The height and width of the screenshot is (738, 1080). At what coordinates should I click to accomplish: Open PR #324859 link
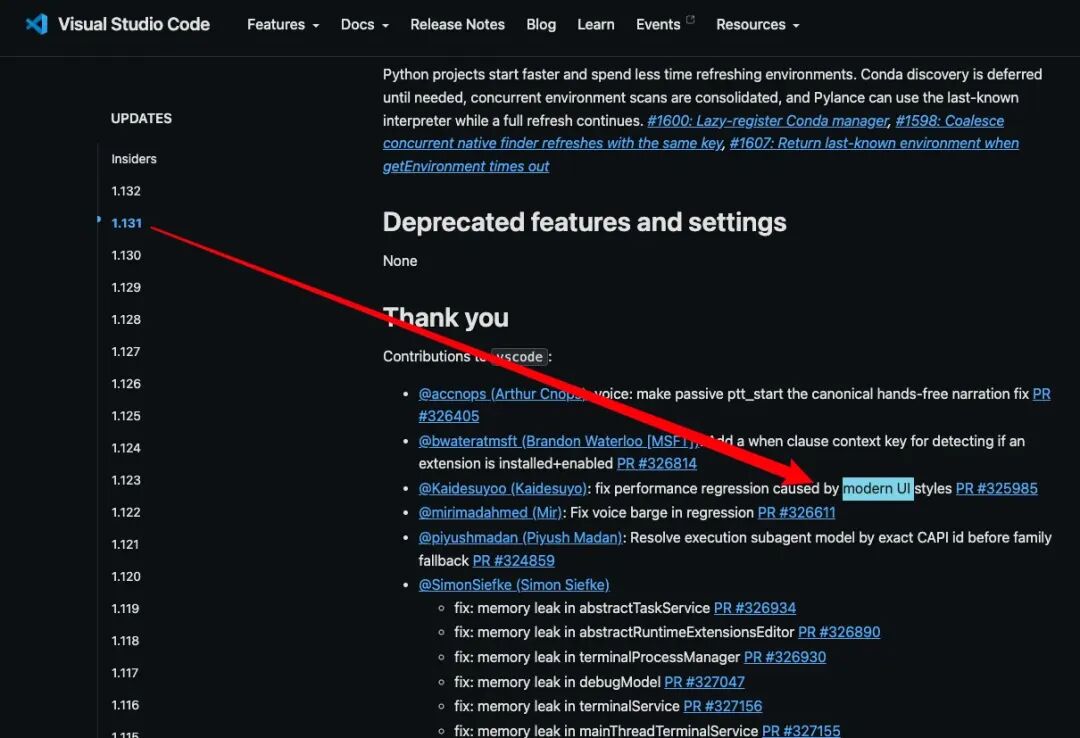pyautogui.click(x=513, y=561)
